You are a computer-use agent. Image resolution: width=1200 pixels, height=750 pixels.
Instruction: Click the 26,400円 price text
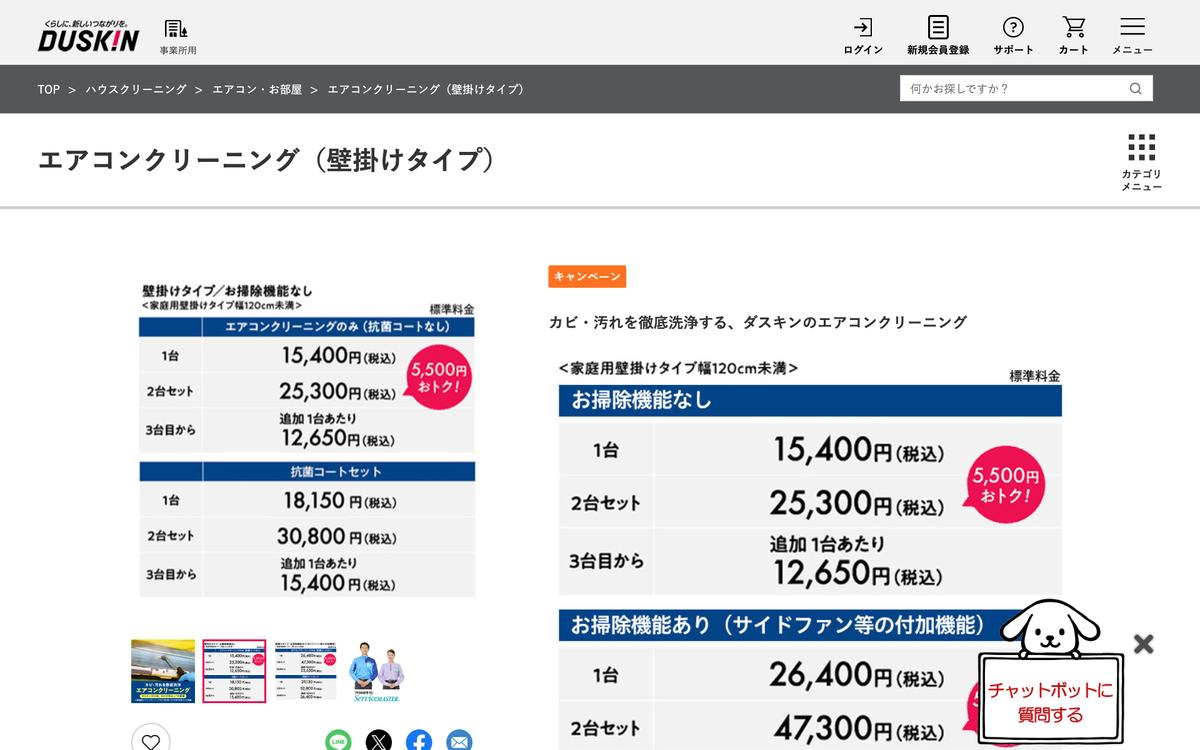pyautogui.click(x=856, y=674)
